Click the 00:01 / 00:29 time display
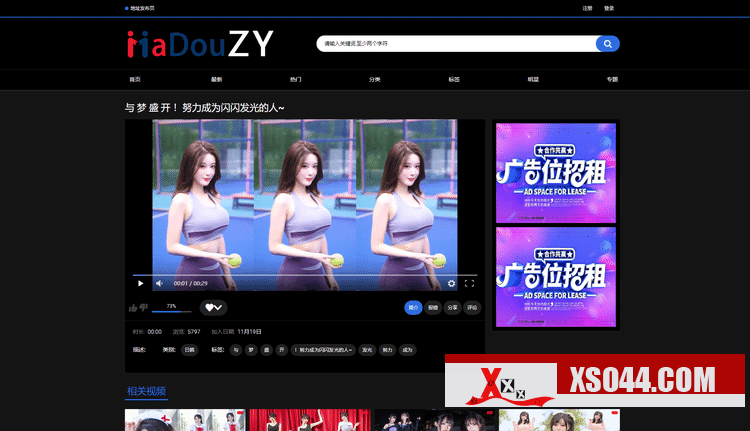750x431 pixels. pos(190,283)
